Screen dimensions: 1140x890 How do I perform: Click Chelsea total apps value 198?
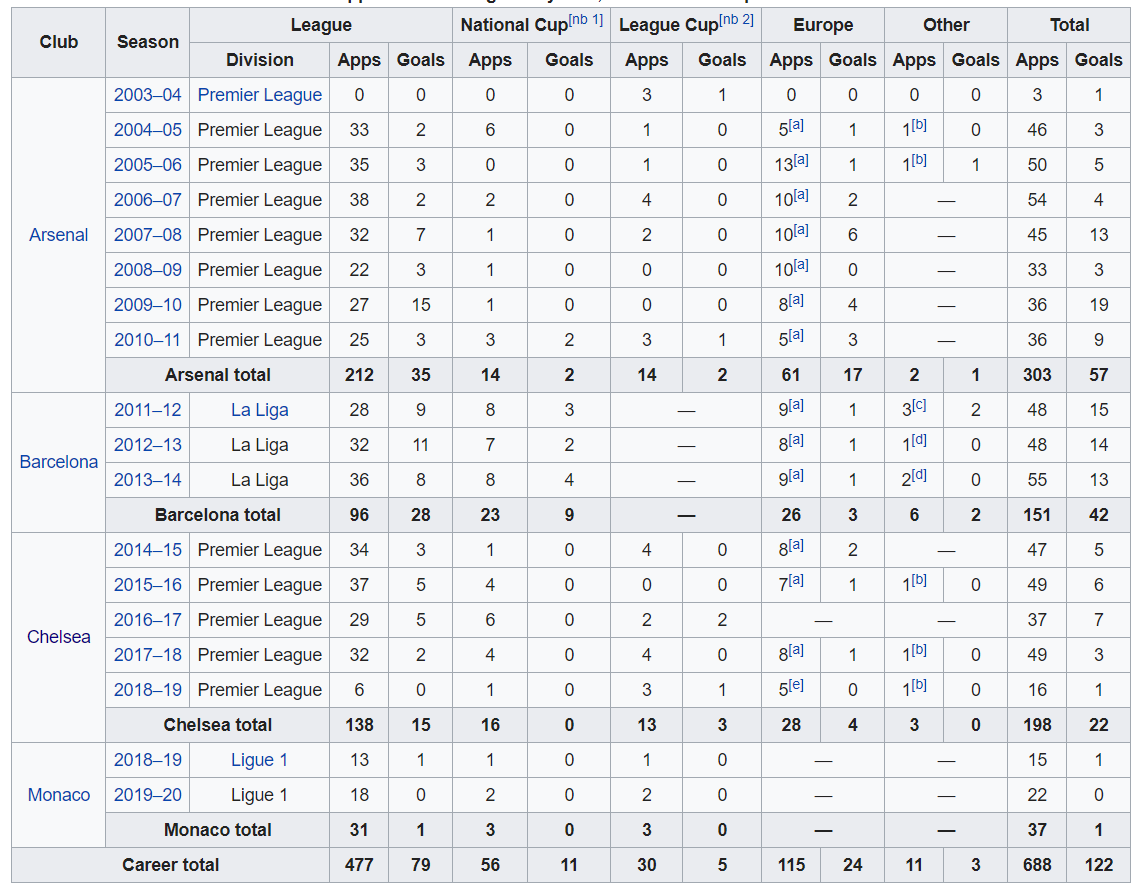(1037, 725)
